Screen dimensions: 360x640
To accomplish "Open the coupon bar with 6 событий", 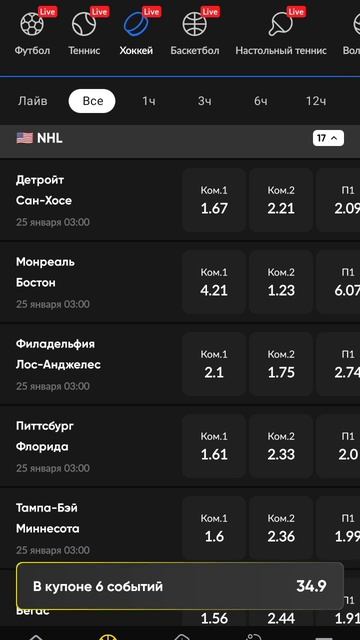I will coord(180,586).
